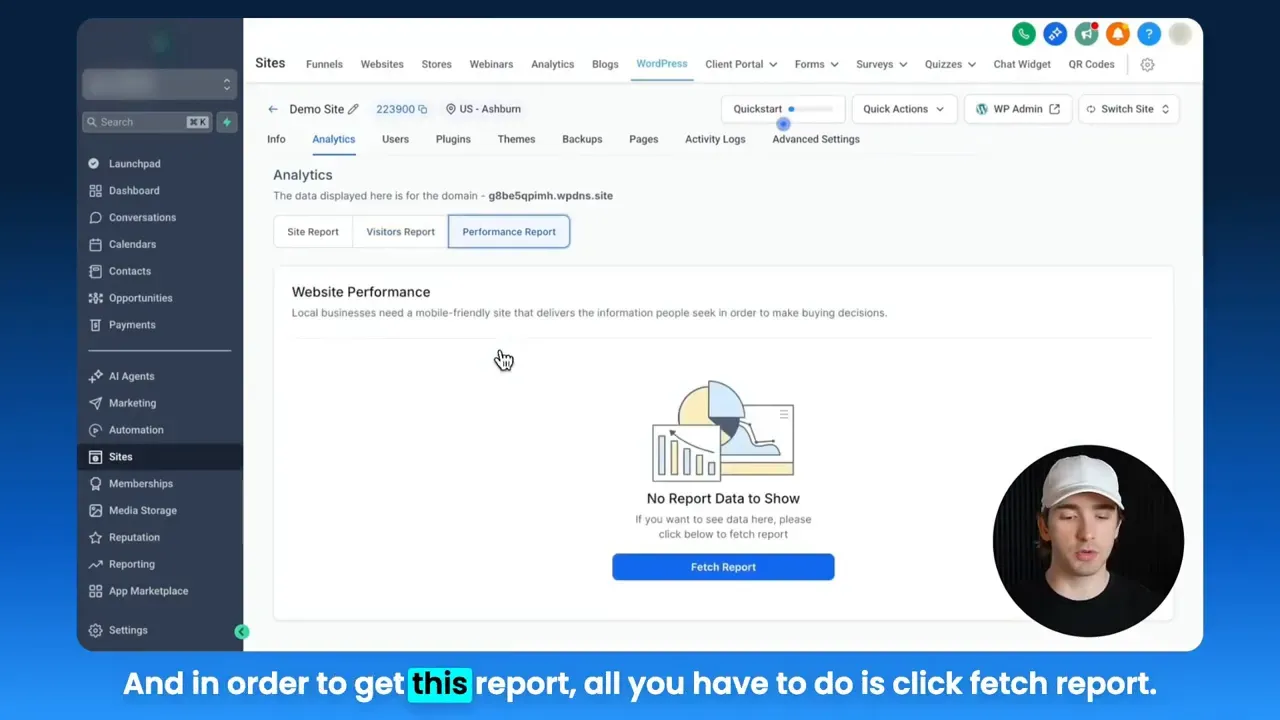Collapse the sidebar with the green chevron
This screenshot has height=720, width=1280.
pos(242,631)
